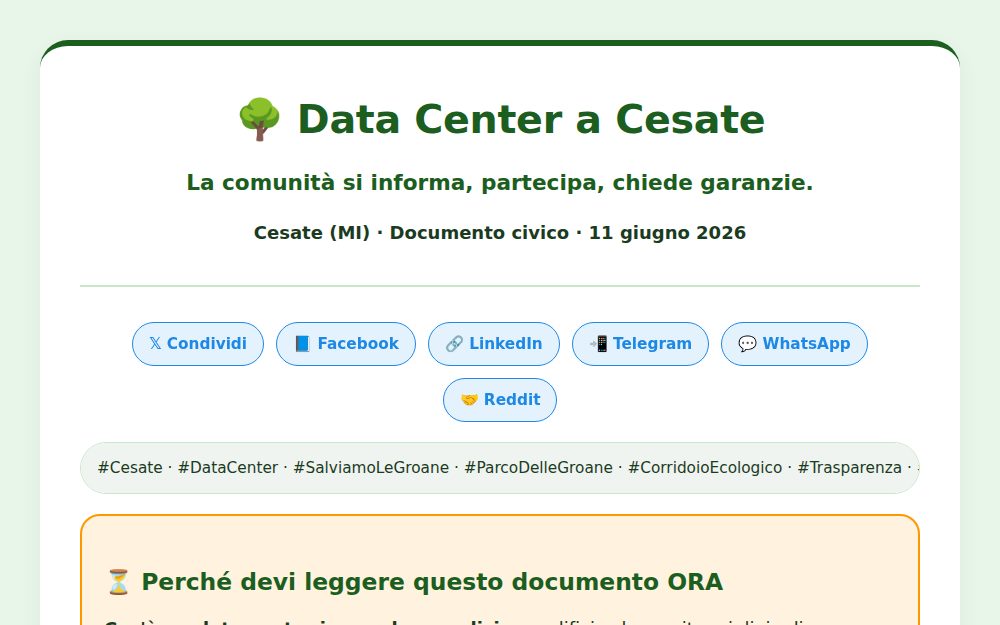Click the X Condividi share button

(198, 344)
